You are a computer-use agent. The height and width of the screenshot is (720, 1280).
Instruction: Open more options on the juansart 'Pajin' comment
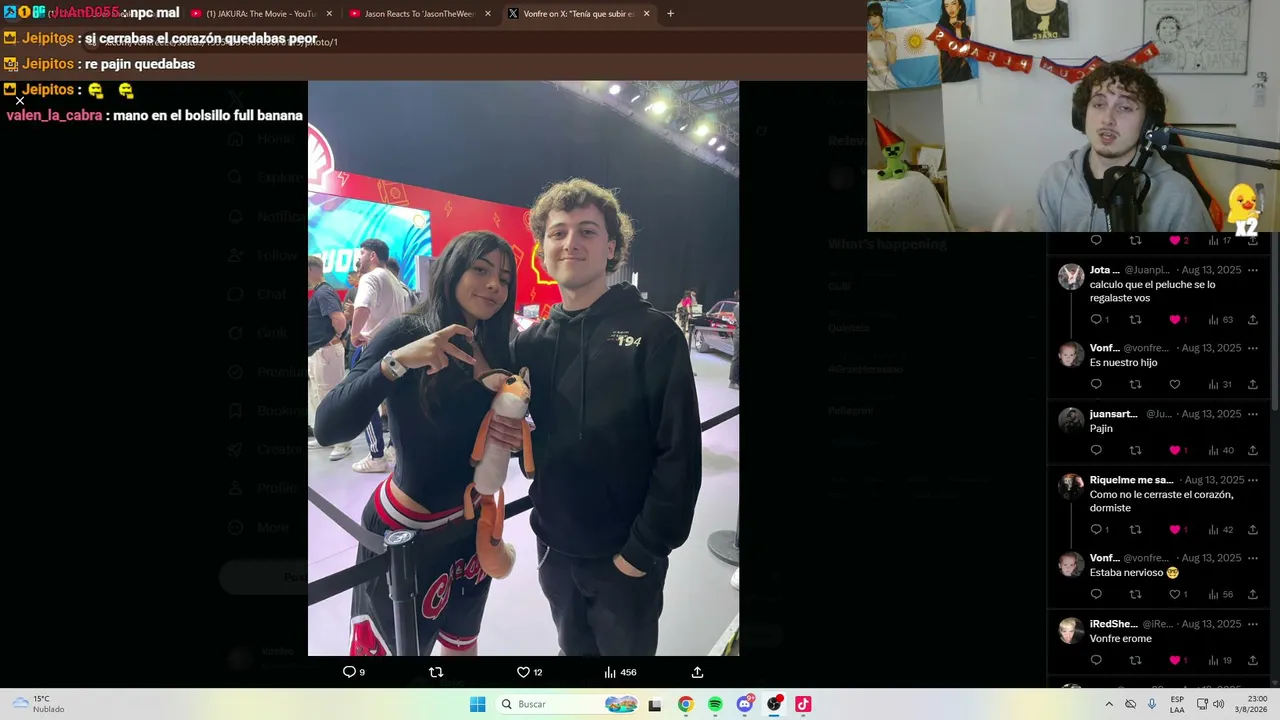[1252, 414]
